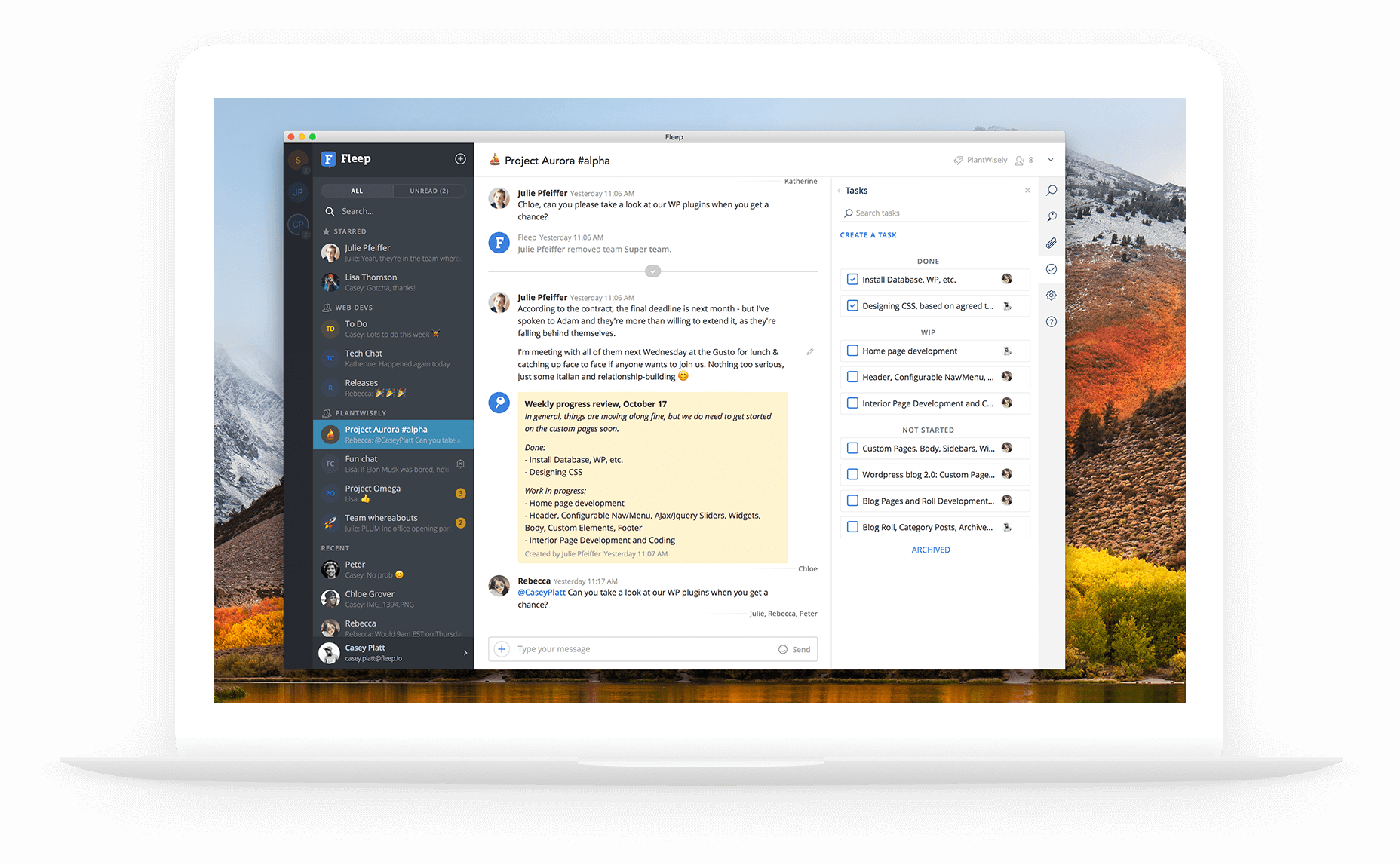Expand the conversation header dropdown chevron
Viewport: 1400px width, 864px height.
[1050, 160]
